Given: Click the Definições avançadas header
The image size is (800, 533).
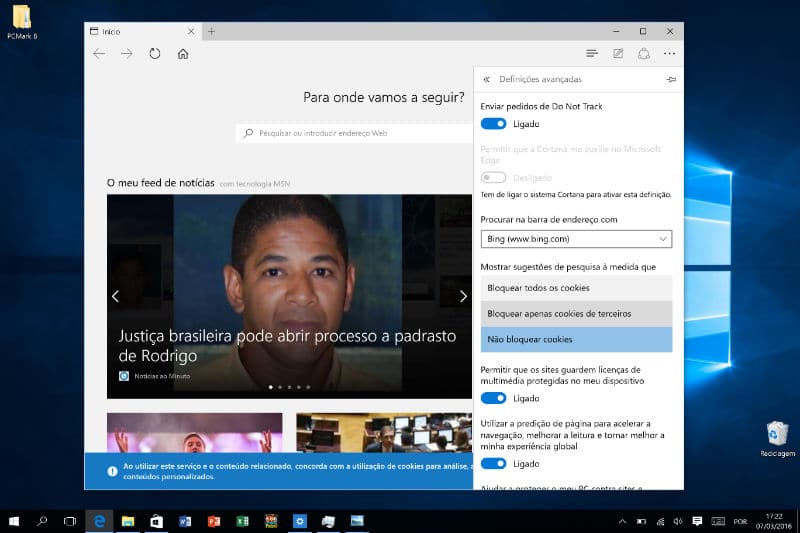Looking at the screenshot, I should 540,80.
